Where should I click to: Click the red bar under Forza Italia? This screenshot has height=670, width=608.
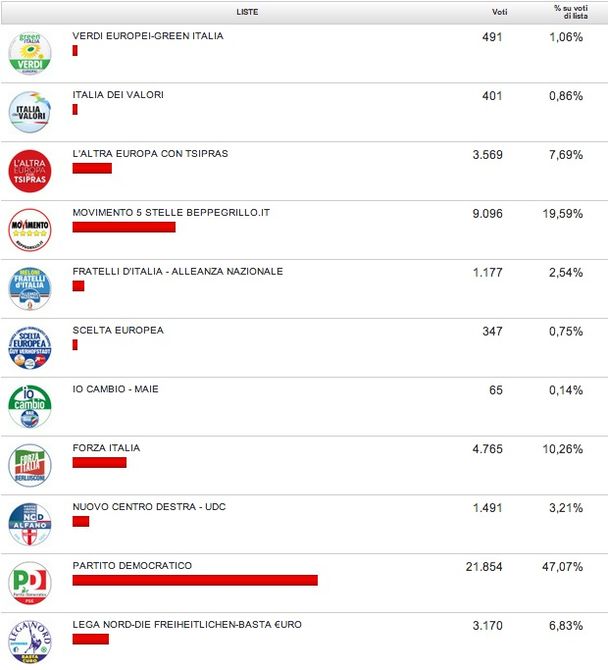(x=99, y=462)
